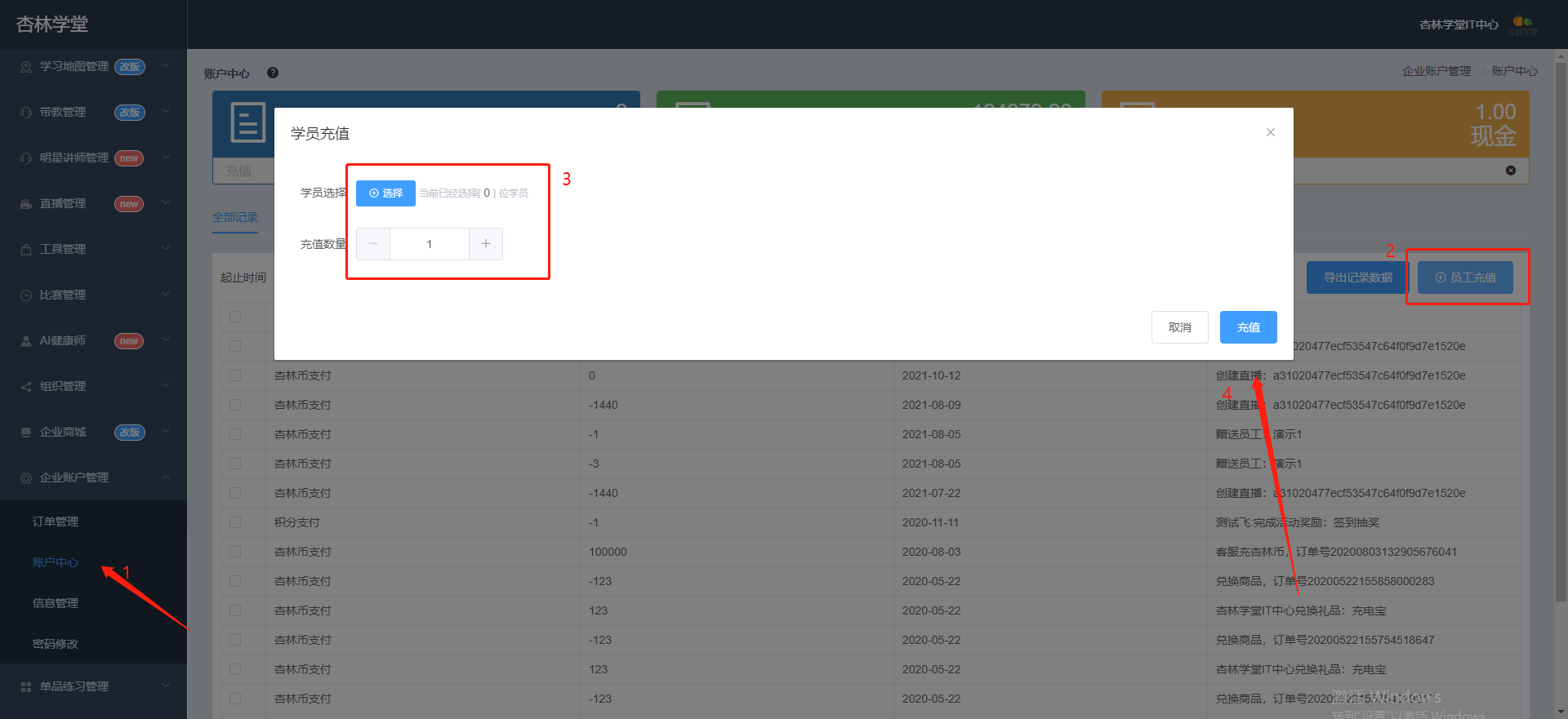Click the 直播管理 camera icon
The height and width of the screenshot is (719, 1568).
click(26, 204)
